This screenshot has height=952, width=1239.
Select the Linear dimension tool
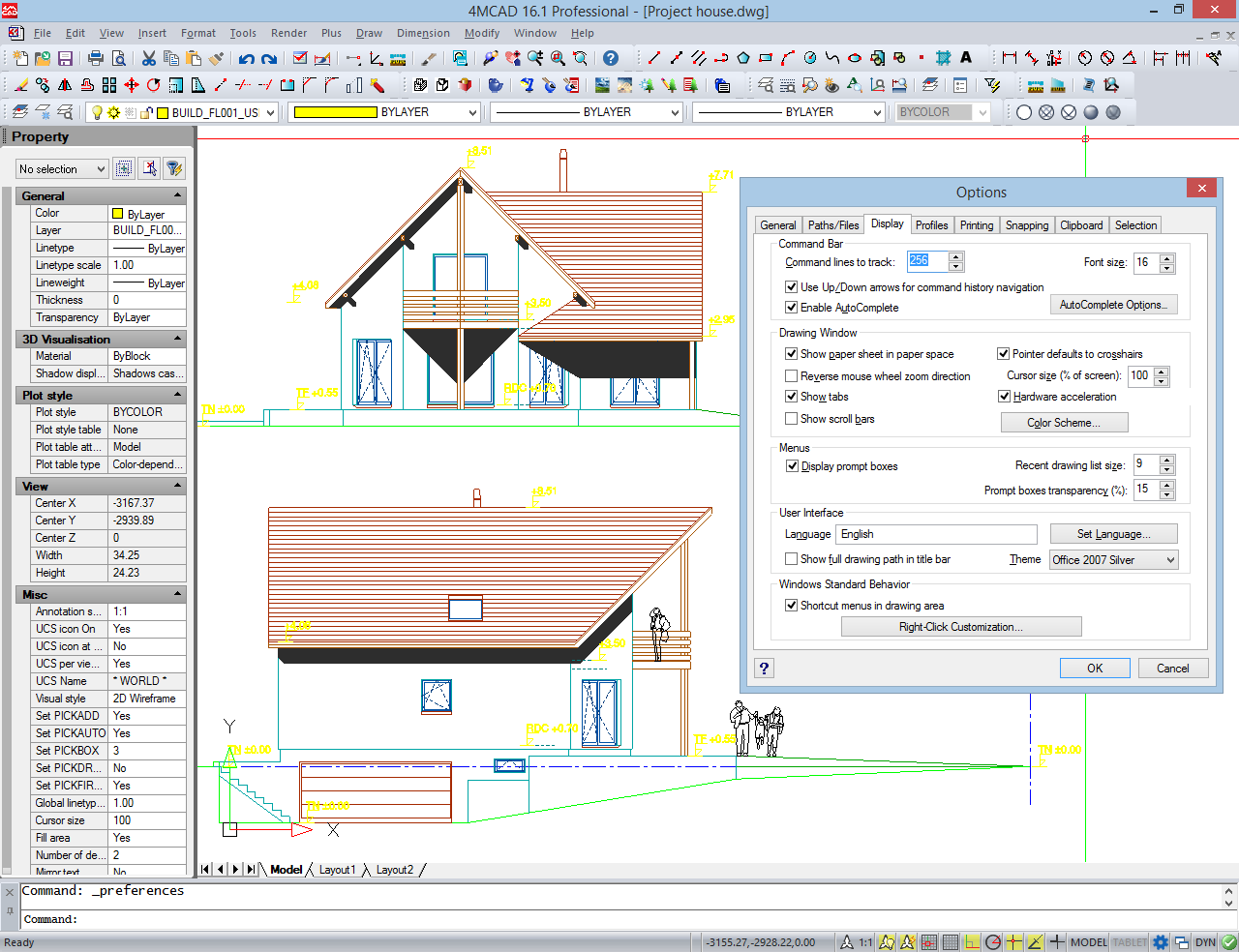pos(1009,58)
